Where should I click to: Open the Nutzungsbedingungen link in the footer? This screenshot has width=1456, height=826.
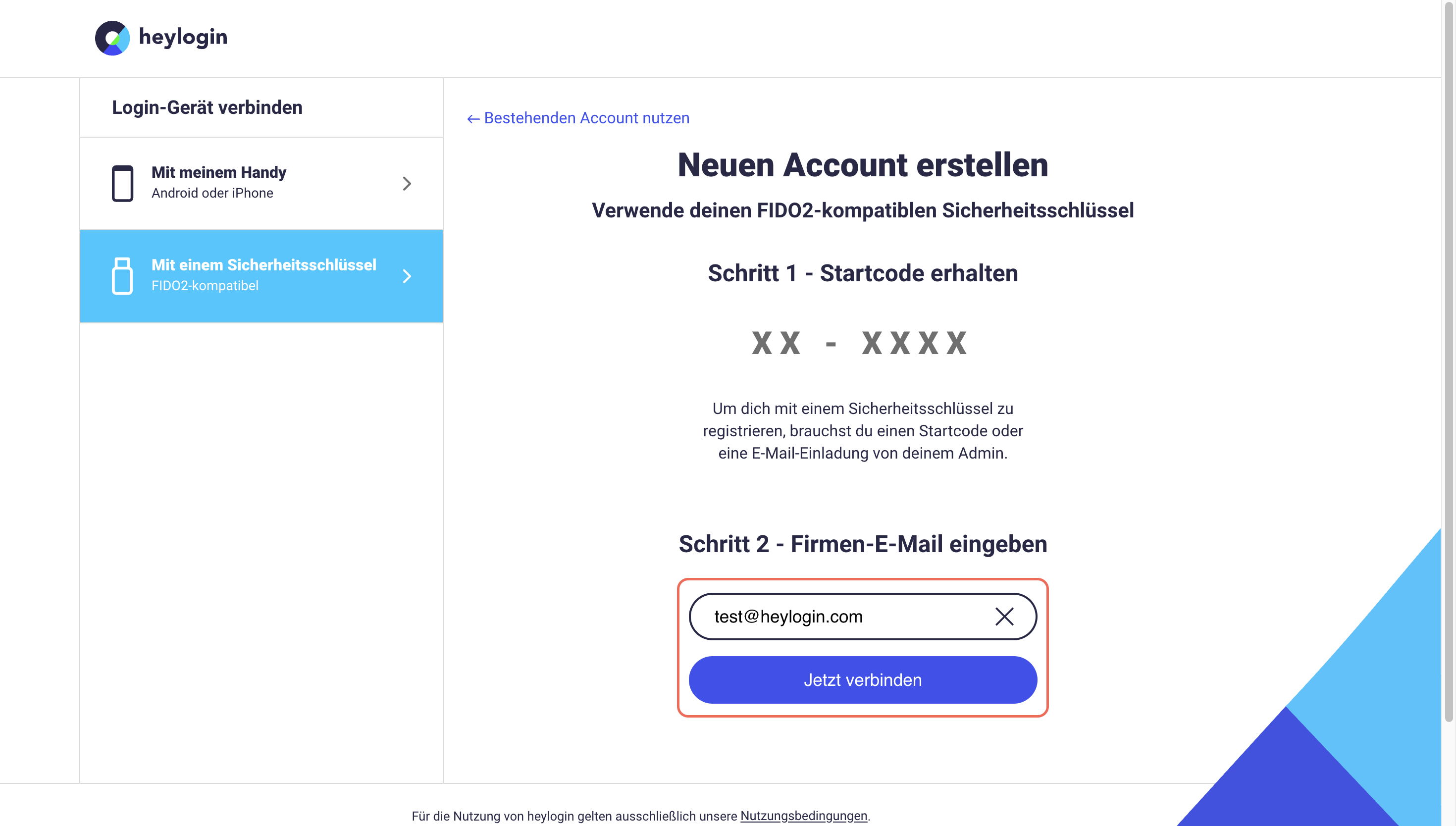[803, 816]
